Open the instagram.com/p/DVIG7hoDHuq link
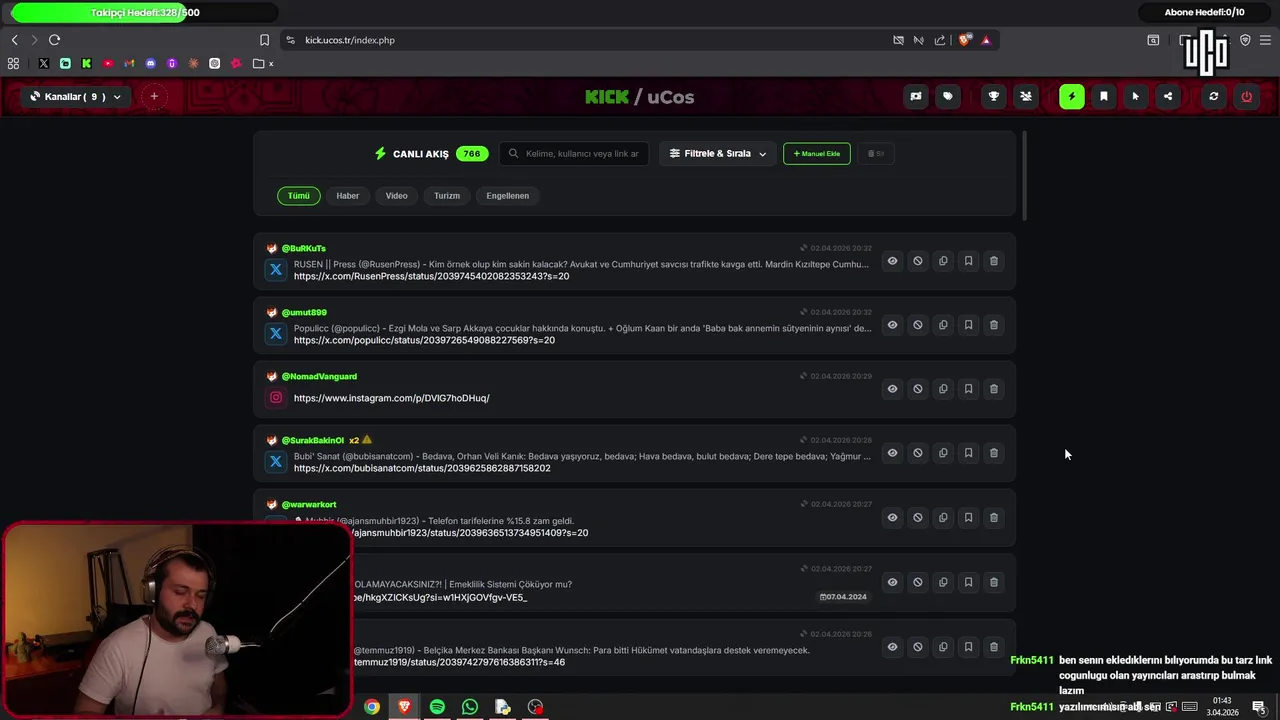This screenshot has height=720, width=1280. (392, 398)
